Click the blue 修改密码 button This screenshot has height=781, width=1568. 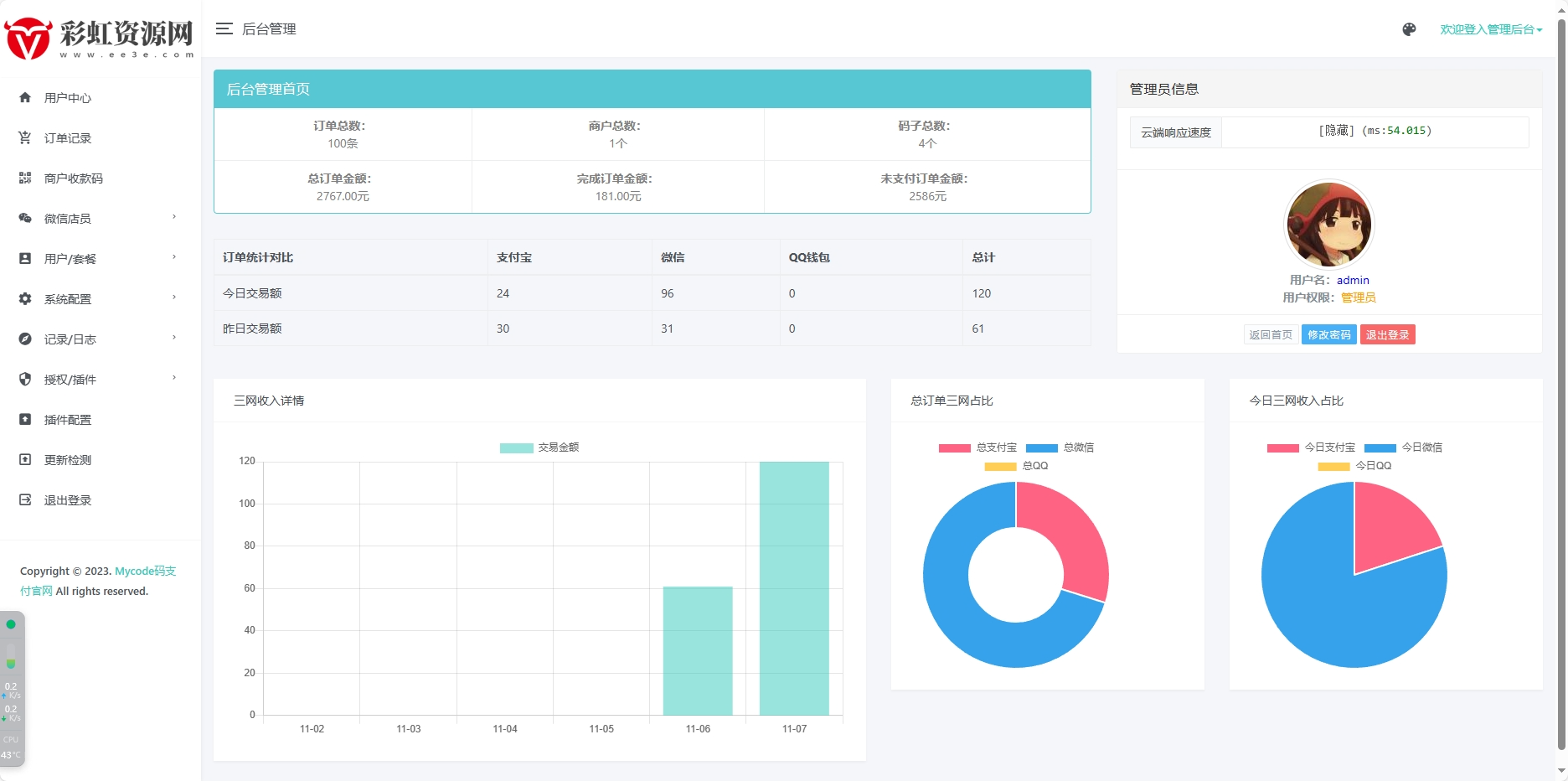coord(1328,334)
